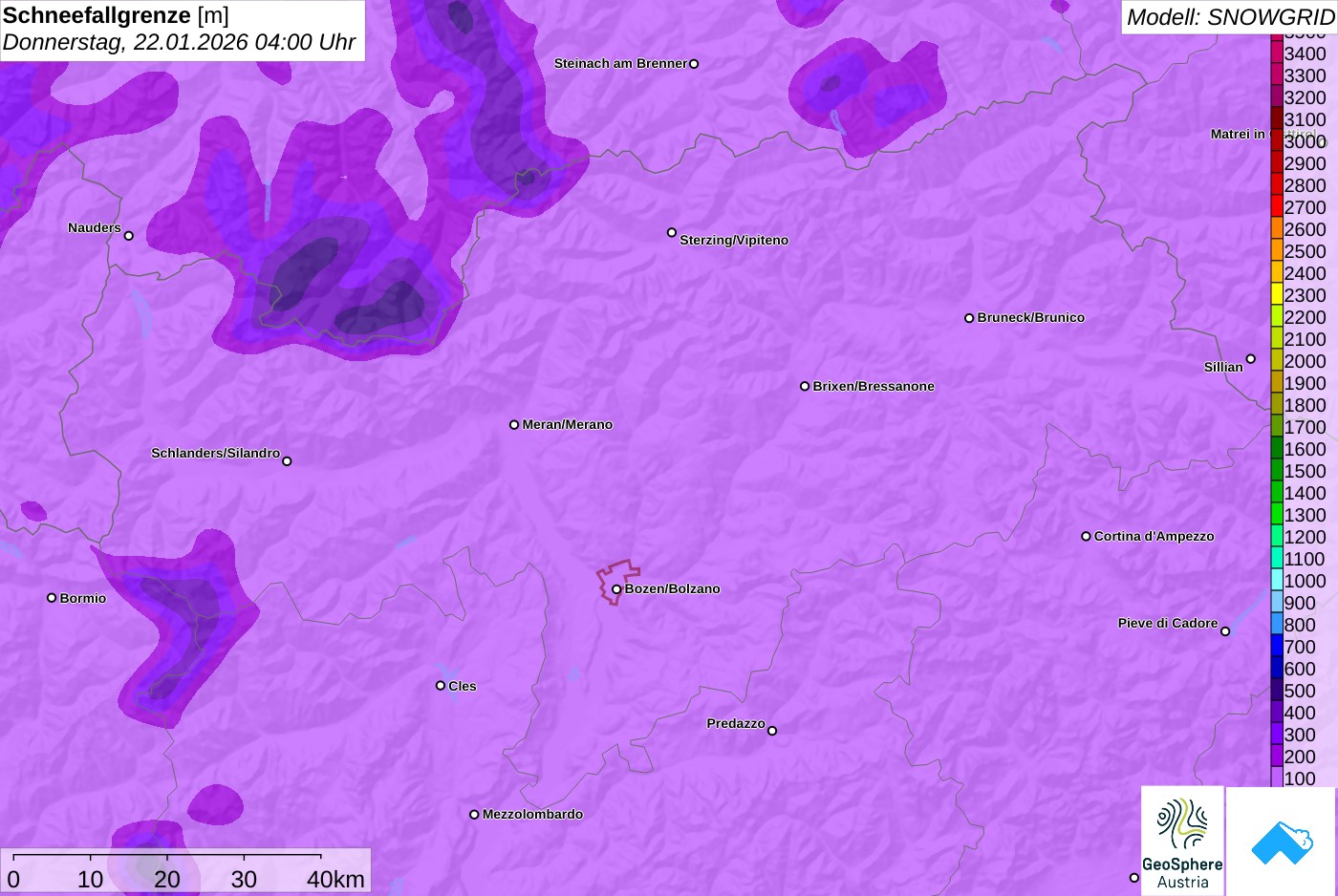Screen dimensions: 1338x896
Task: Pick the 3200 legend color swatch
Action: [1277, 97]
